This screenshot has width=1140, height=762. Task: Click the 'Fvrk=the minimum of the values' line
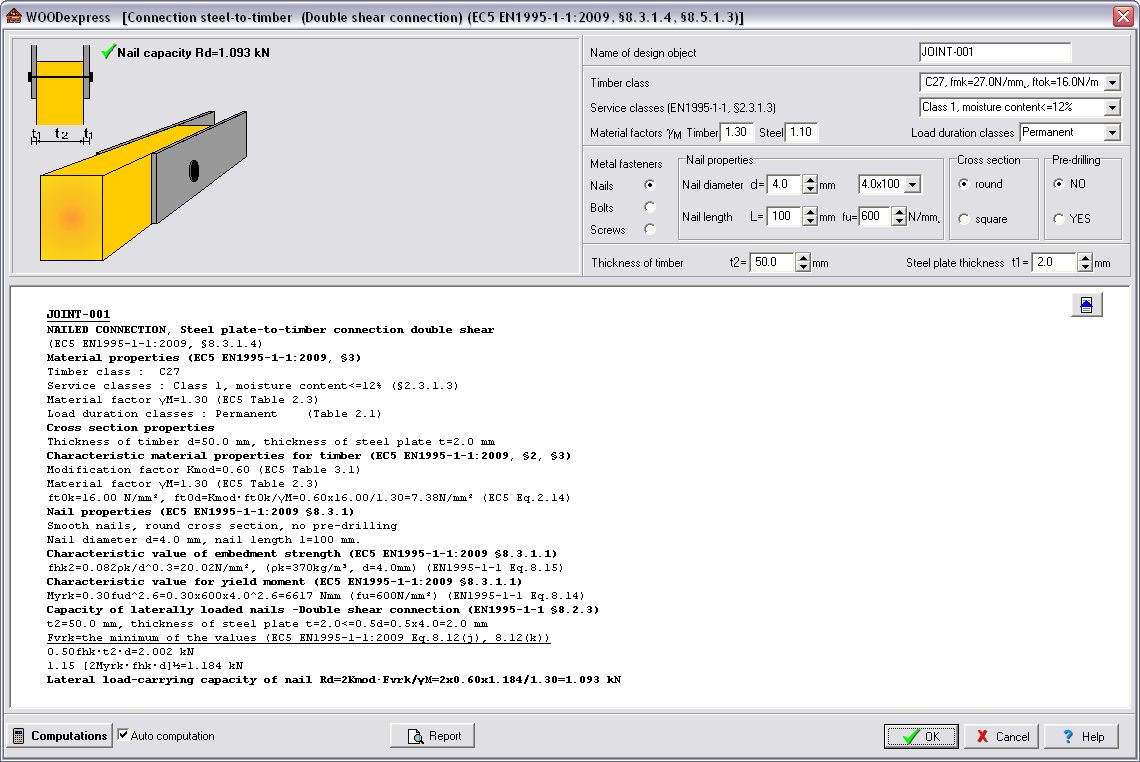pyautogui.click(x=298, y=638)
